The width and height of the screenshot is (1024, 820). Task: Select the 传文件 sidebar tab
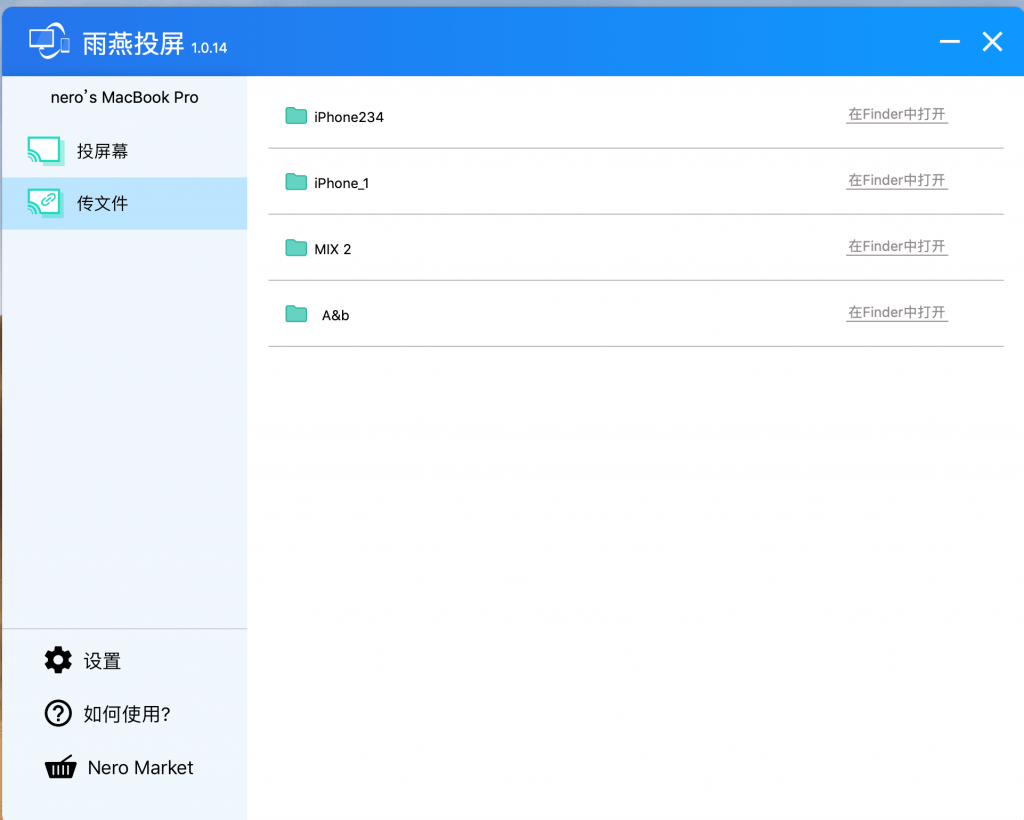click(103, 203)
